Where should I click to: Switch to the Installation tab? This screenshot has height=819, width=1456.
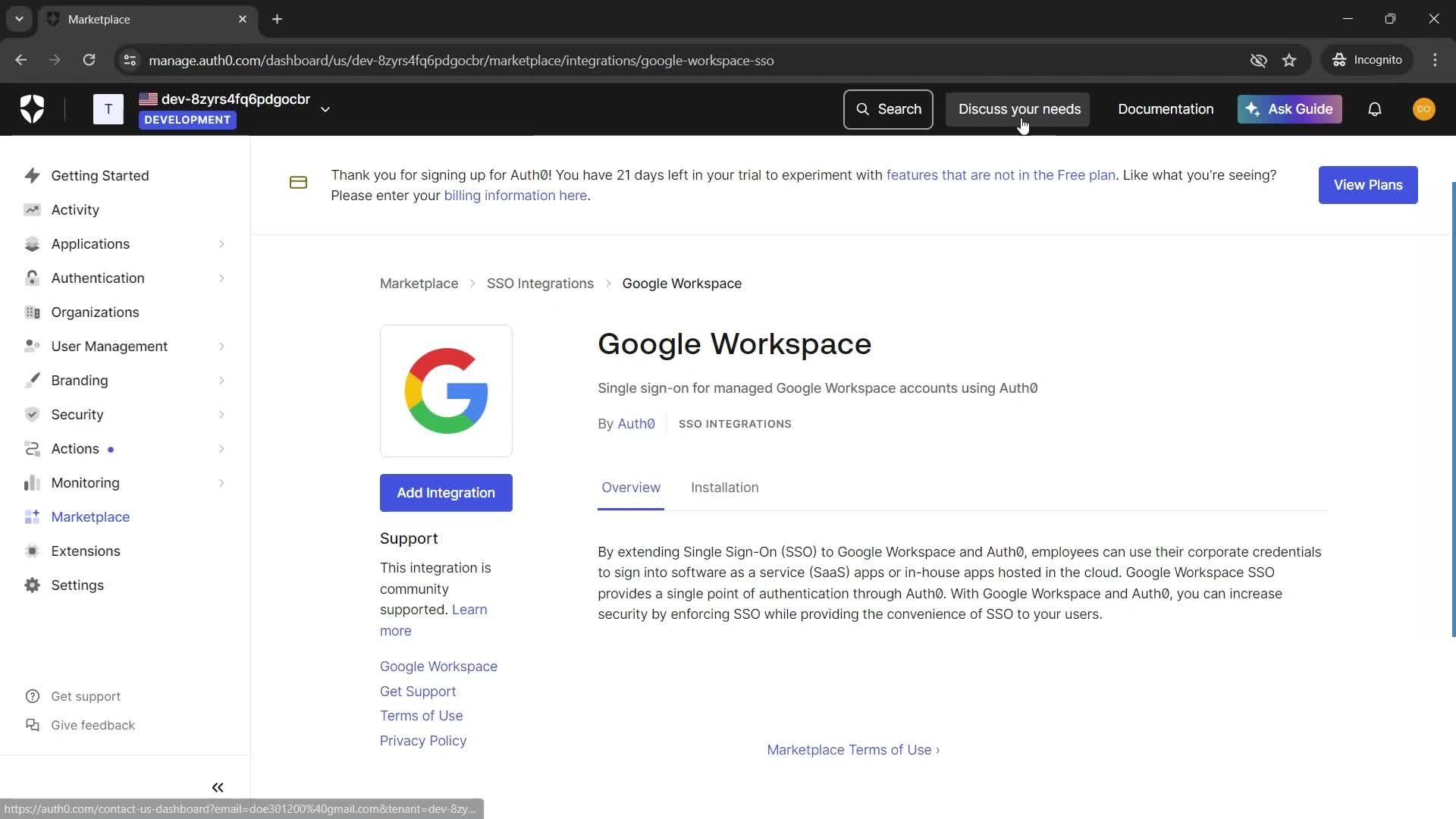tap(724, 488)
